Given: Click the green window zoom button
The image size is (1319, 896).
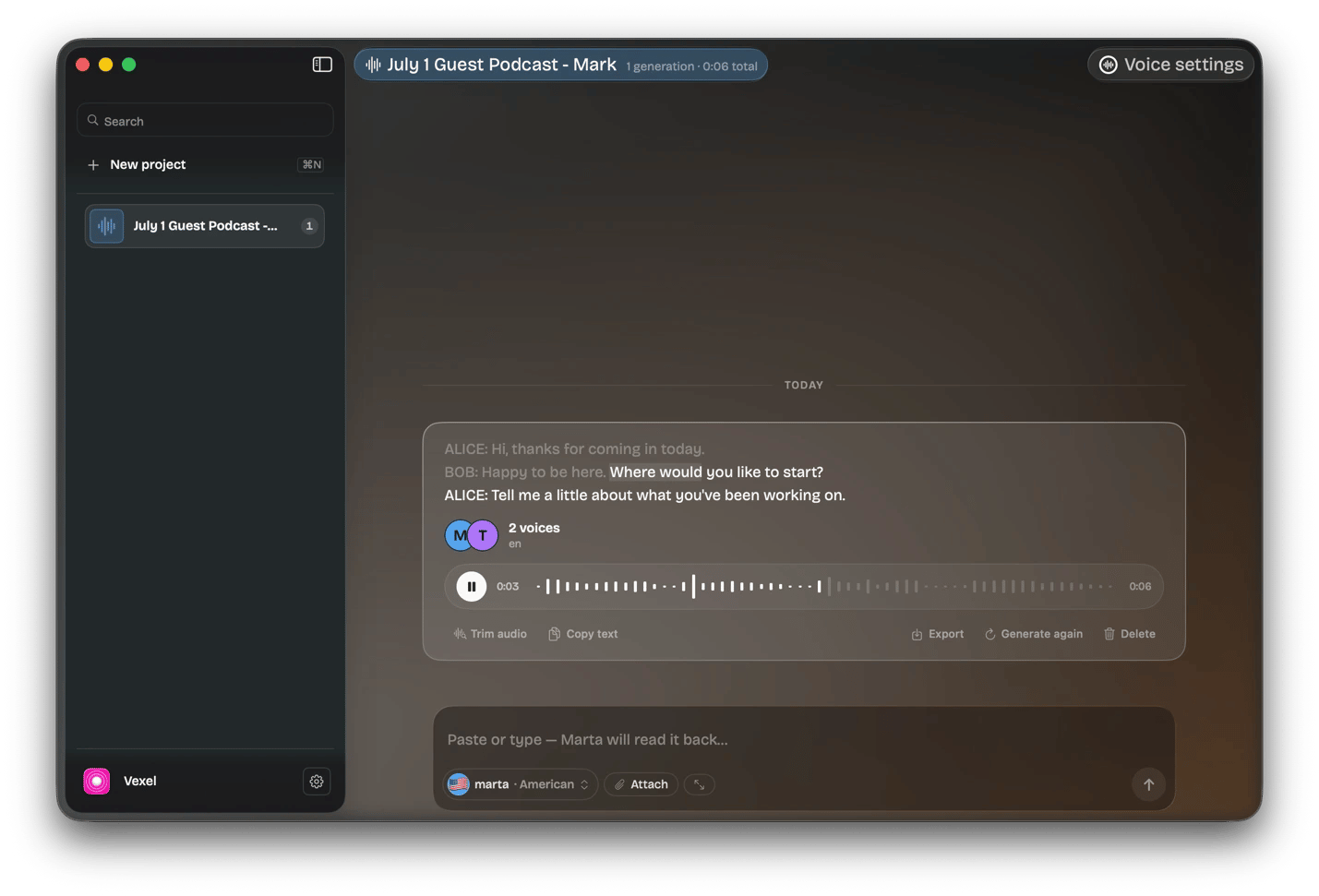Looking at the screenshot, I should pyautogui.click(x=129, y=65).
